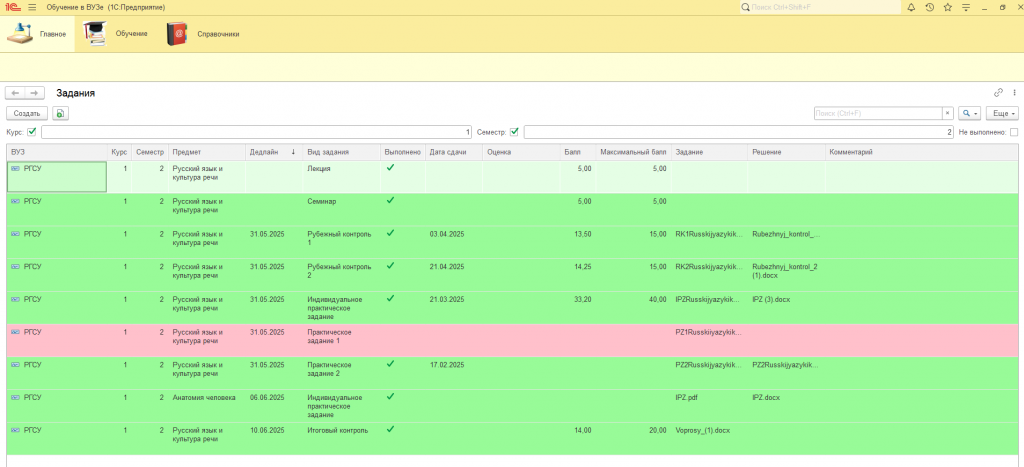Focus the list search field Ctrl+F
The width and height of the screenshot is (1024, 467).
878,113
